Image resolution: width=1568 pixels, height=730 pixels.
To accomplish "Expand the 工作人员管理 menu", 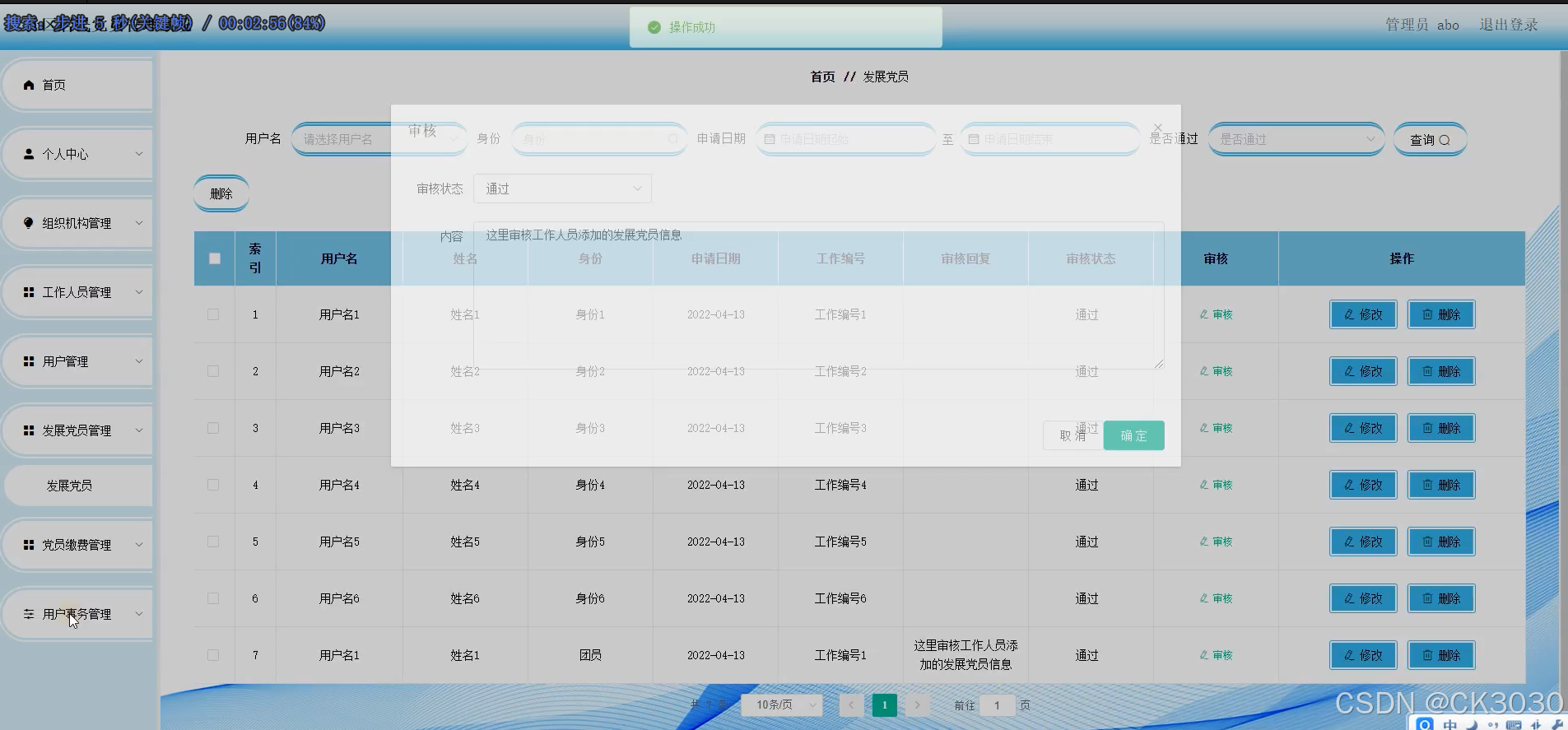I will click(77, 292).
